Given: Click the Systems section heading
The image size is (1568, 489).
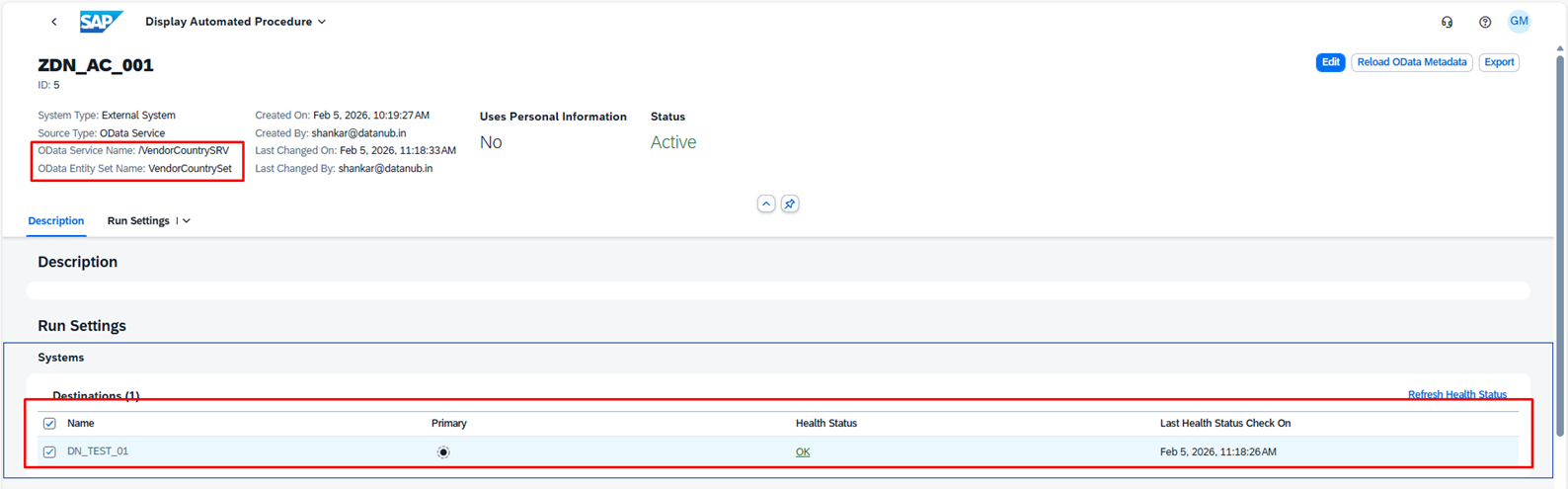Looking at the screenshot, I should [61, 358].
